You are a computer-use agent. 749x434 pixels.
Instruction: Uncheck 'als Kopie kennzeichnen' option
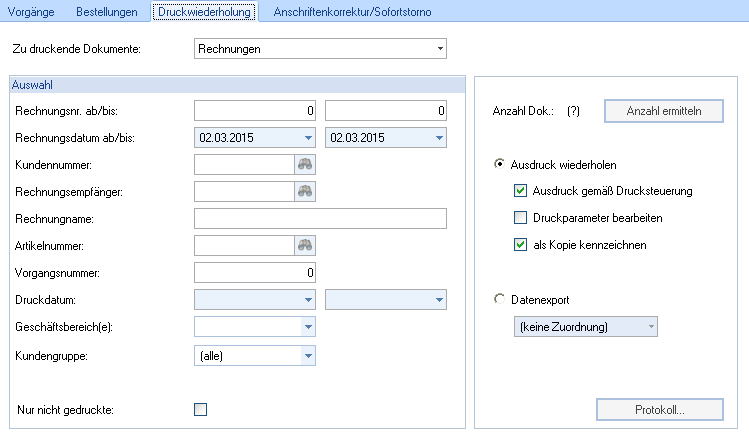(x=520, y=245)
